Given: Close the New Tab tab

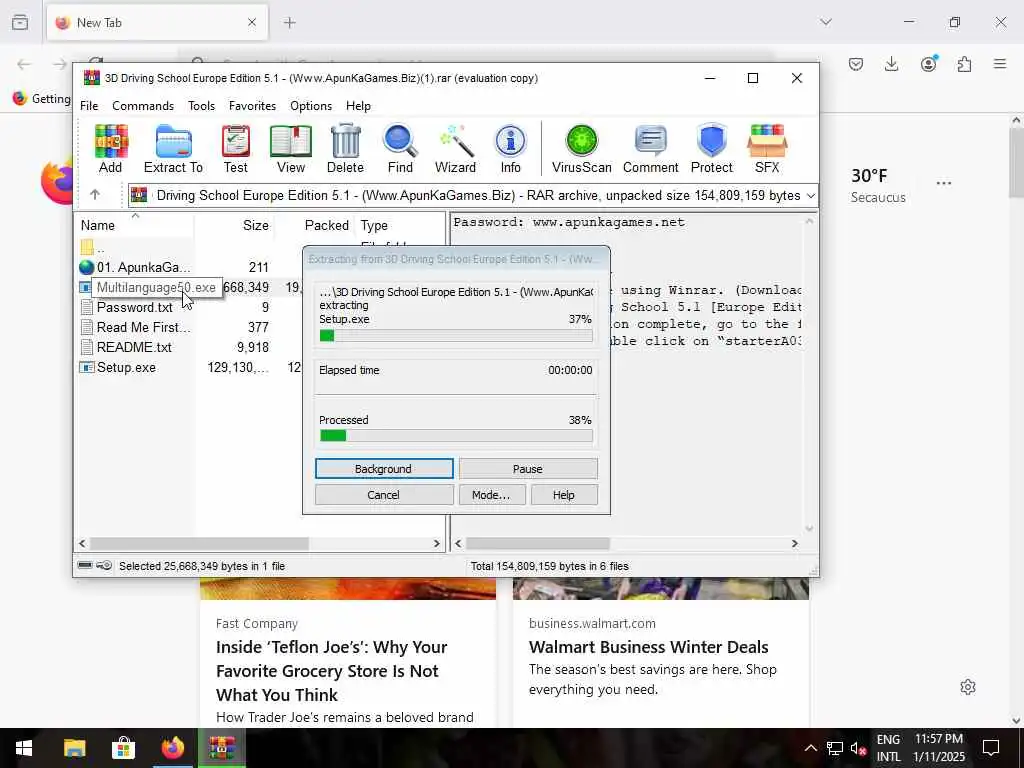Looking at the screenshot, I should (251, 23).
